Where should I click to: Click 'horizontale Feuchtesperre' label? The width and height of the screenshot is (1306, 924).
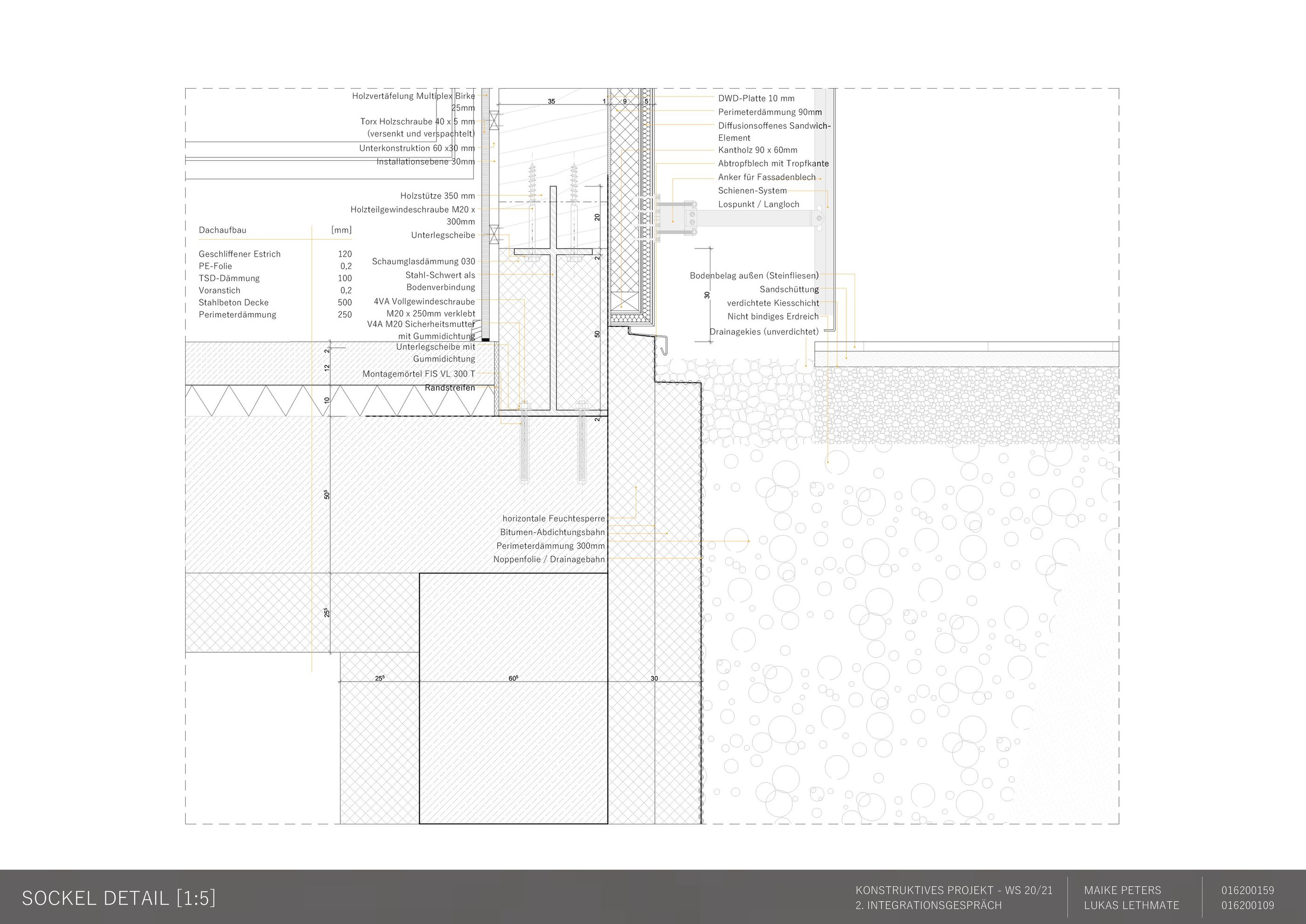click(553, 519)
